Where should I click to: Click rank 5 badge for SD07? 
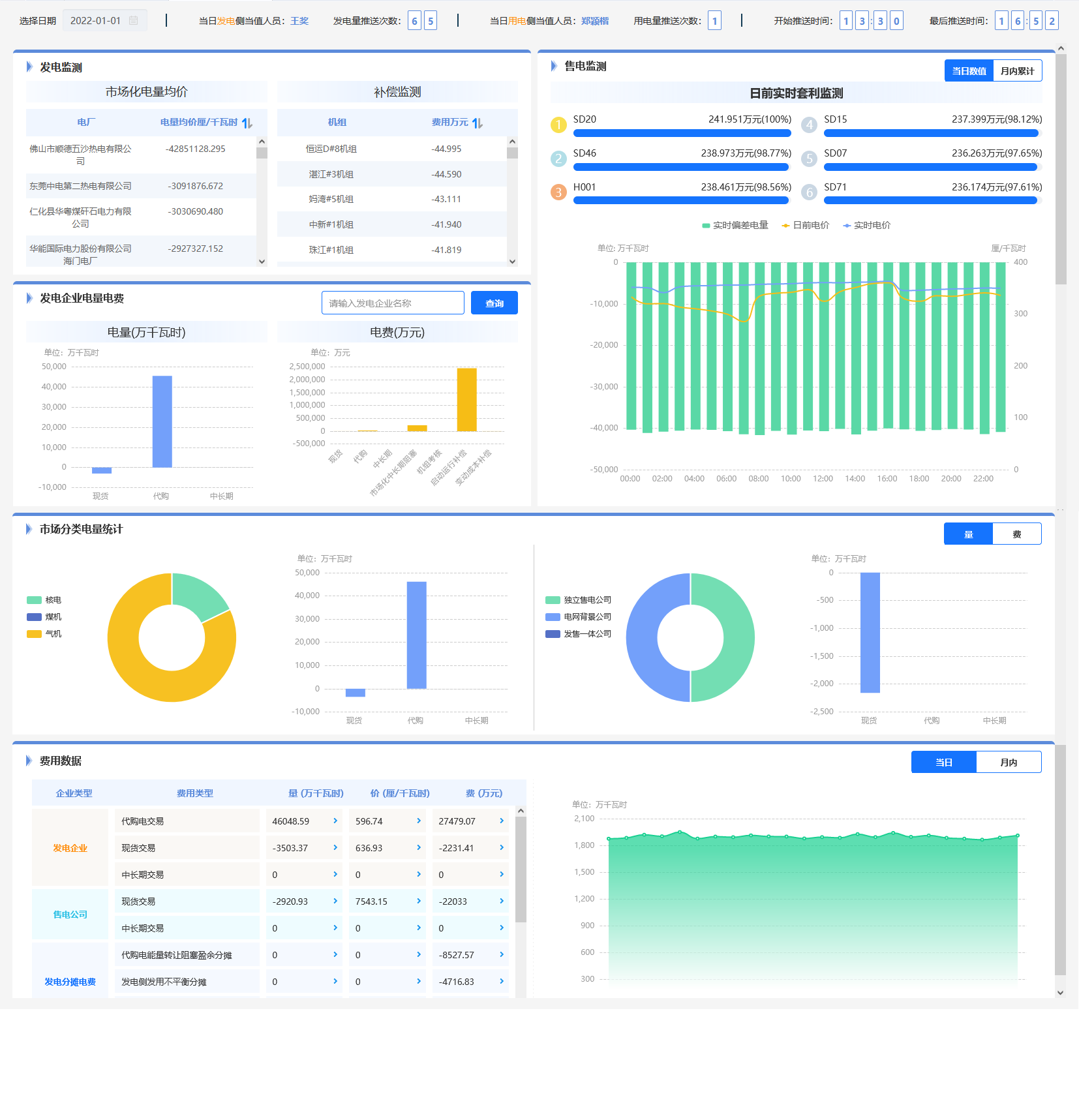coord(809,159)
